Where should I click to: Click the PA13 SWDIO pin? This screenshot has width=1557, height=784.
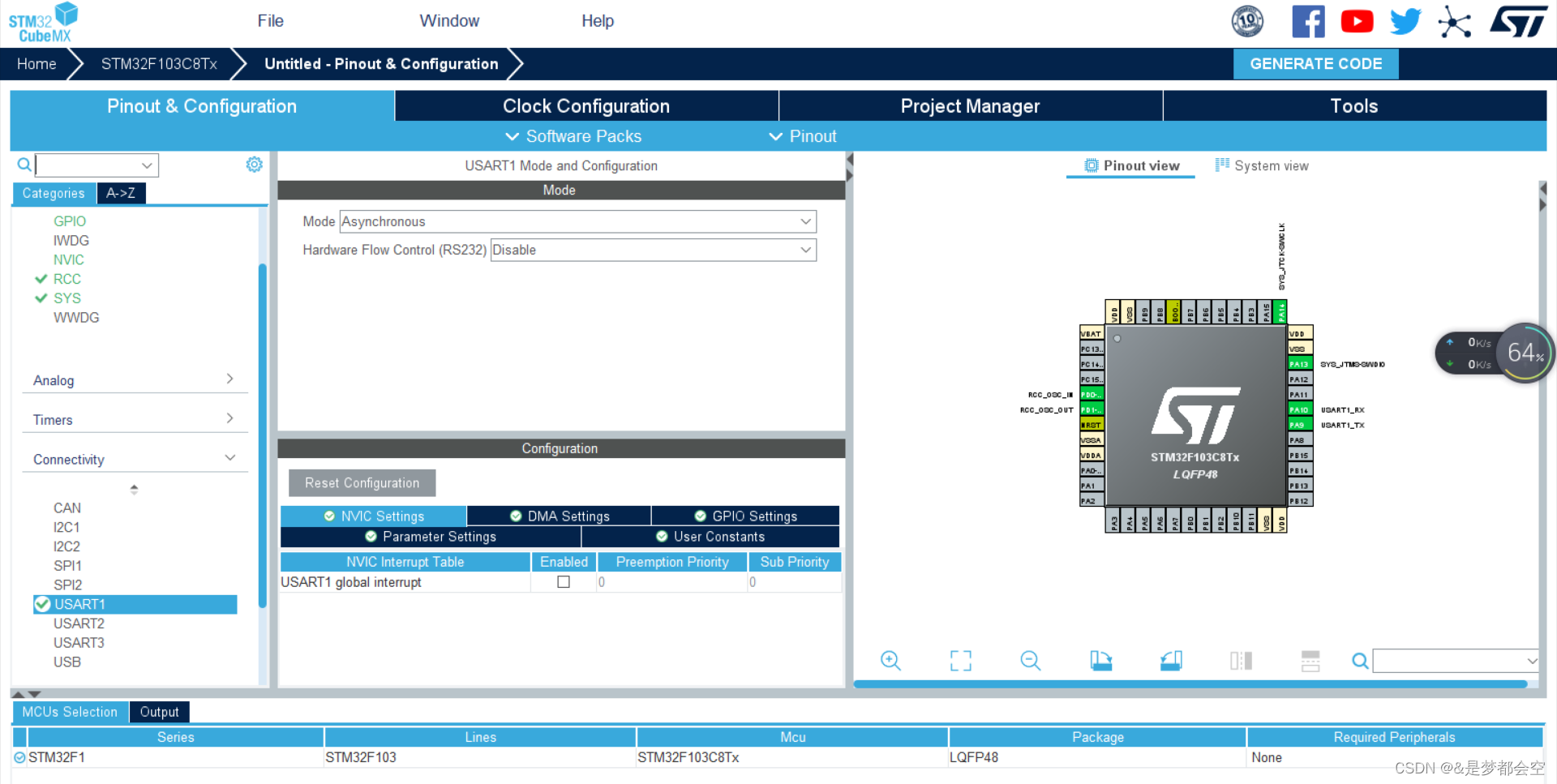click(x=1300, y=364)
